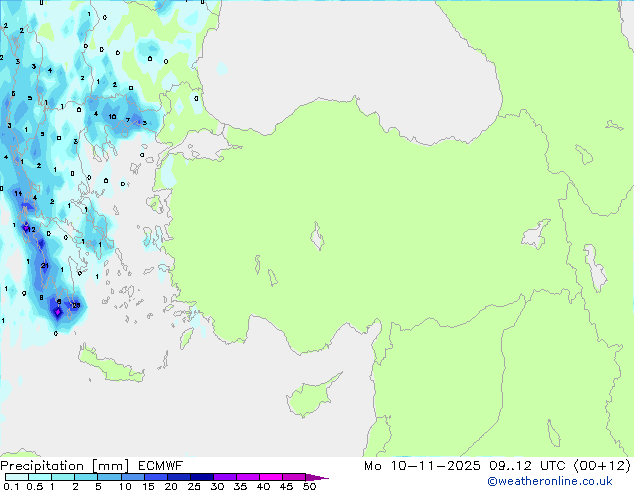
Task: Click the 15–20 mm legend swatch
Action: coord(155,477)
